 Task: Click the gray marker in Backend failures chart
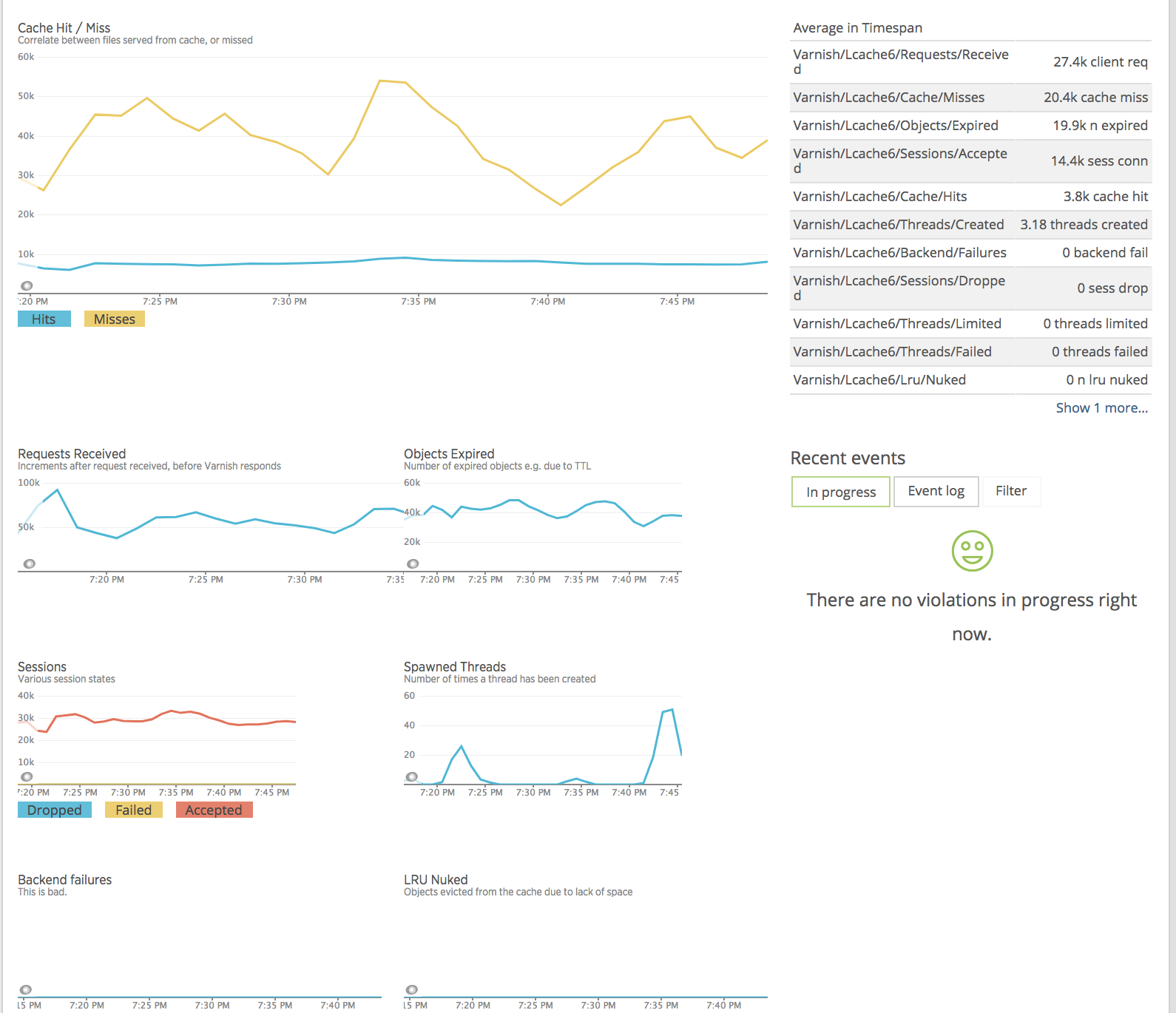(26, 990)
